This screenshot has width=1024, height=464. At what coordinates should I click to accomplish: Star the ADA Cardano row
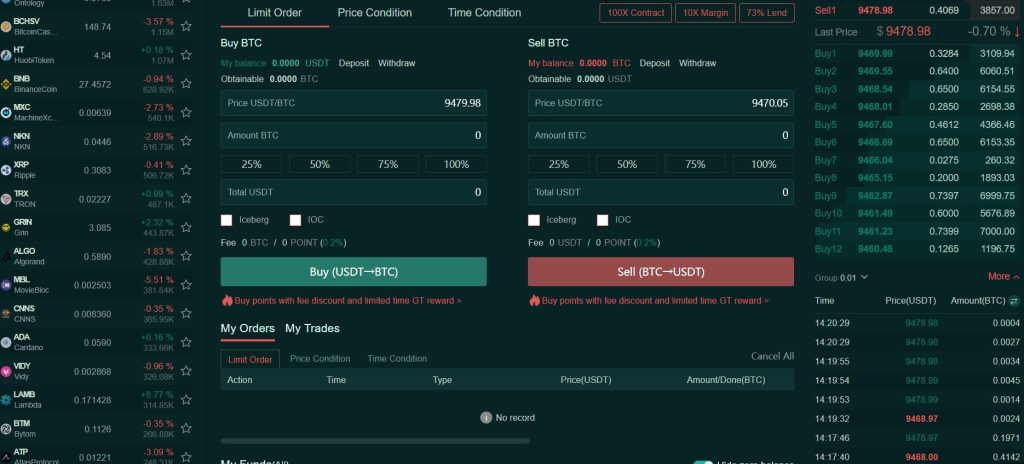pos(186,342)
